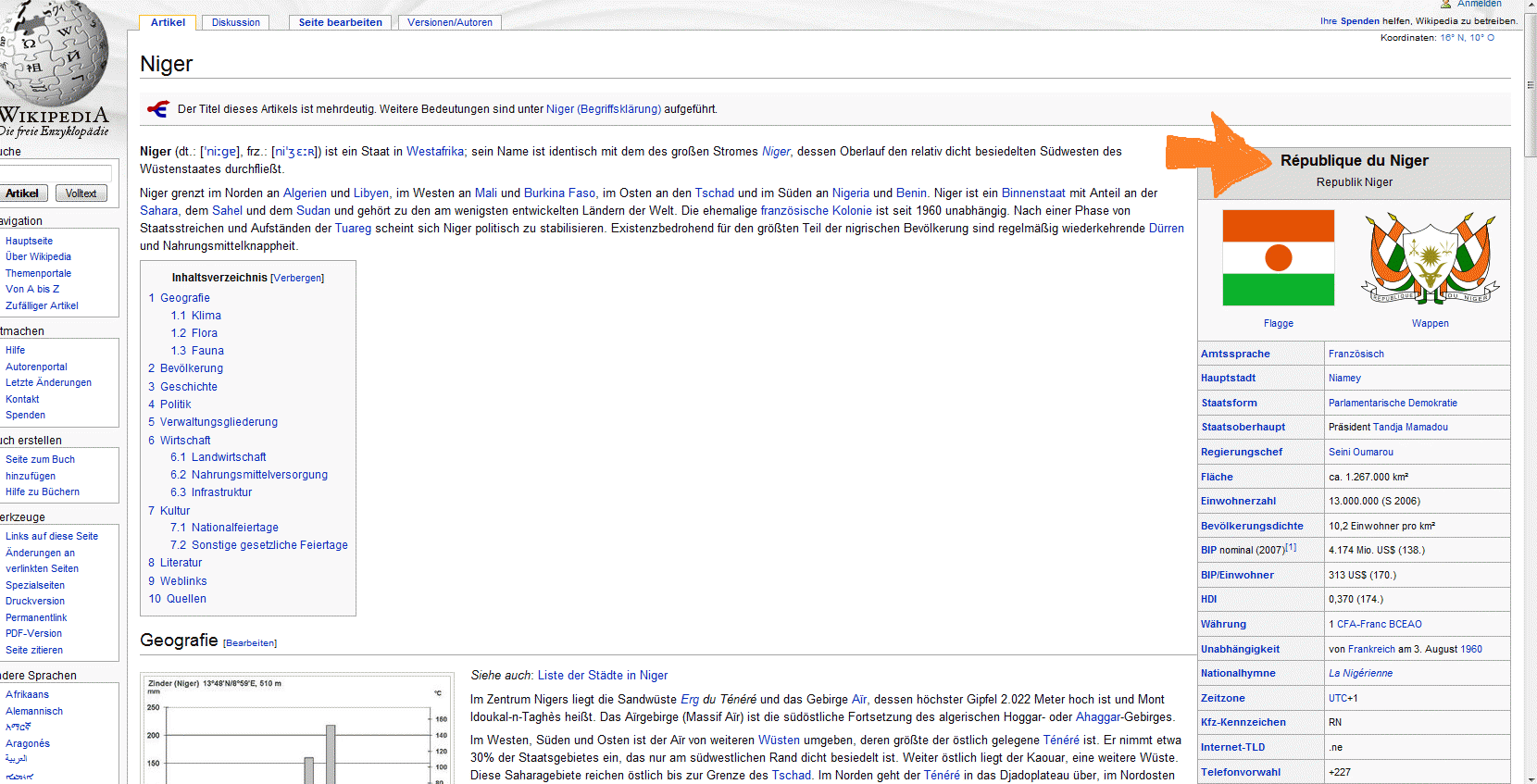Open Seite zitieren sidebar link
The width and height of the screenshot is (1537, 784).
coord(34,650)
